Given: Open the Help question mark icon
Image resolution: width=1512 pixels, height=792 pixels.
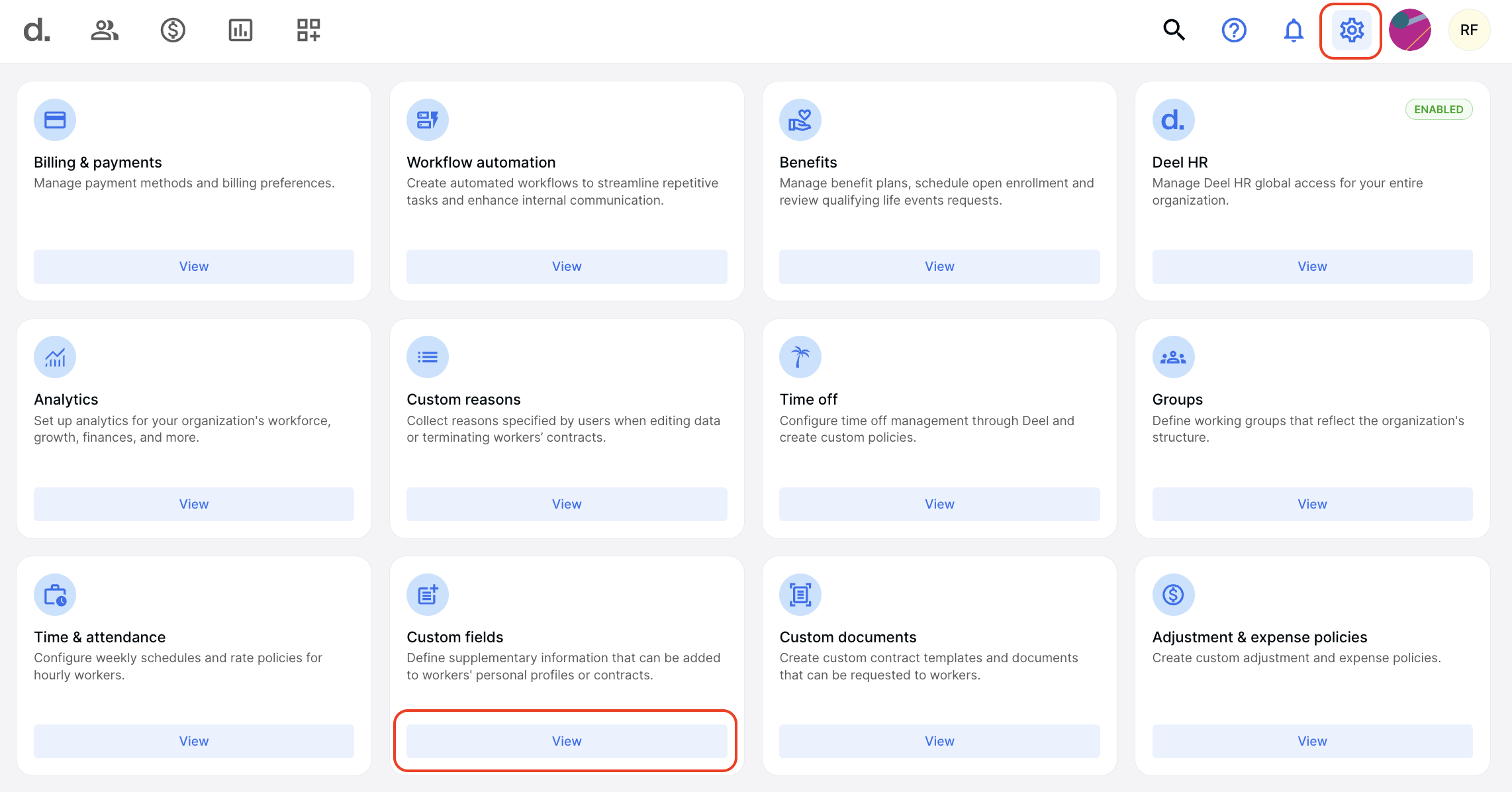Looking at the screenshot, I should point(1233,30).
